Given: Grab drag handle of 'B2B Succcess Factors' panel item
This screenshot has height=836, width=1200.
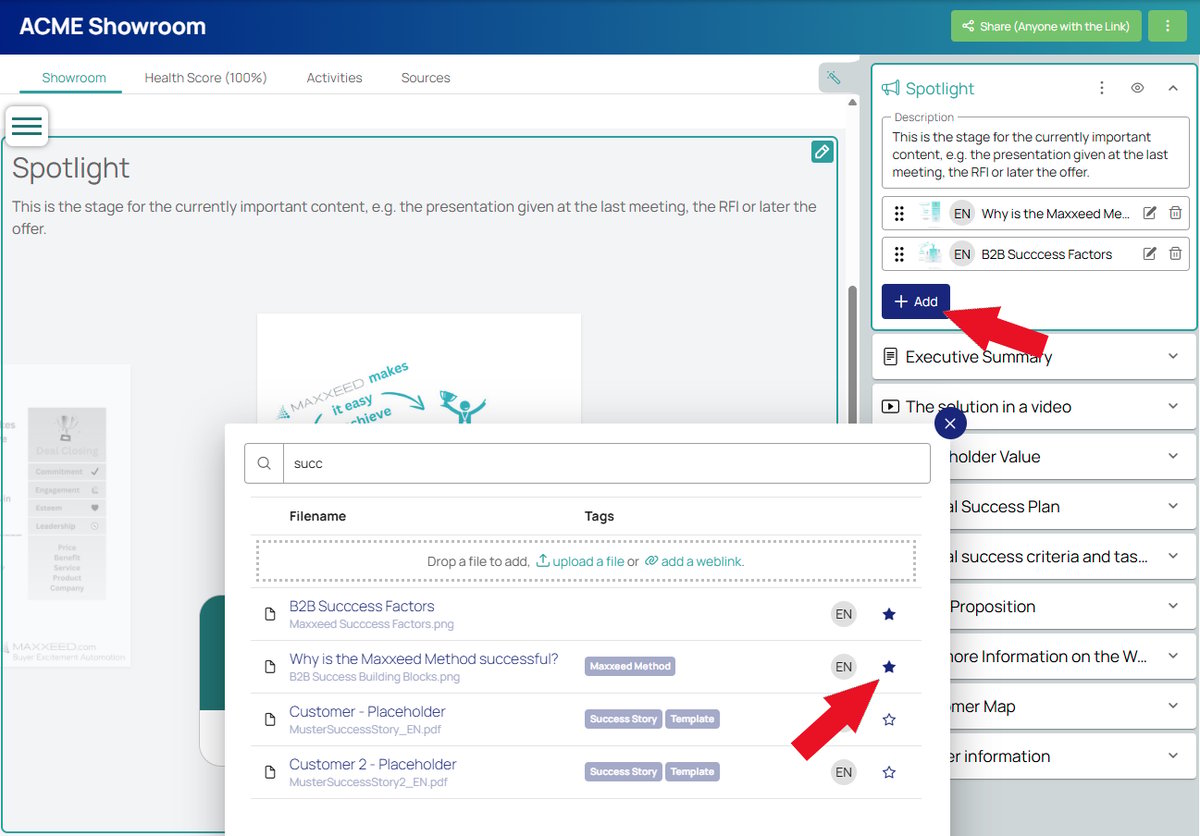Looking at the screenshot, I should pos(899,254).
